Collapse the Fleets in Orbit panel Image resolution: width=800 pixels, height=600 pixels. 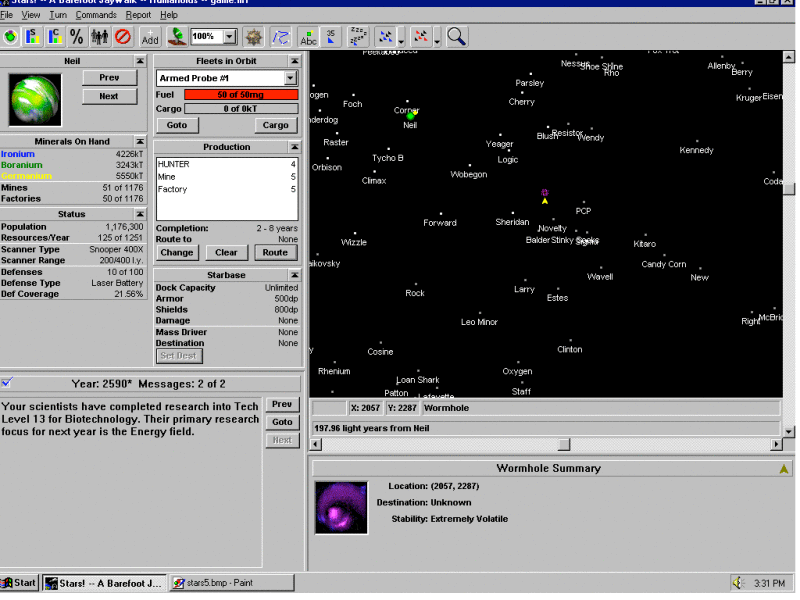(x=294, y=61)
